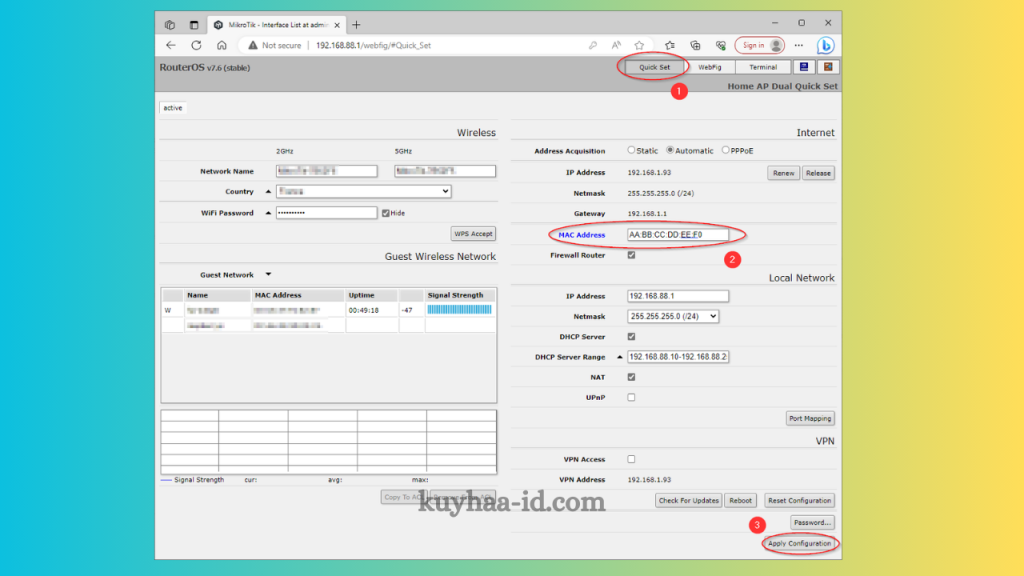Open the Quick Set tab

click(654, 67)
